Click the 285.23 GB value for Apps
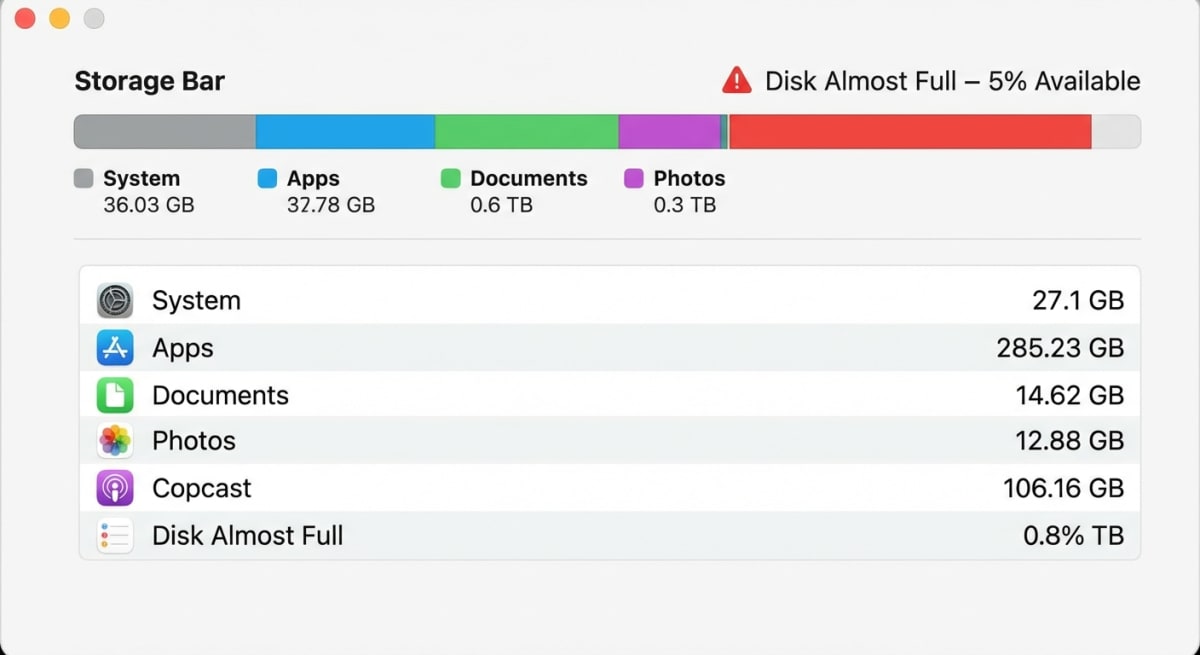The width and height of the screenshot is (1200, 655). pos(1062,347)
